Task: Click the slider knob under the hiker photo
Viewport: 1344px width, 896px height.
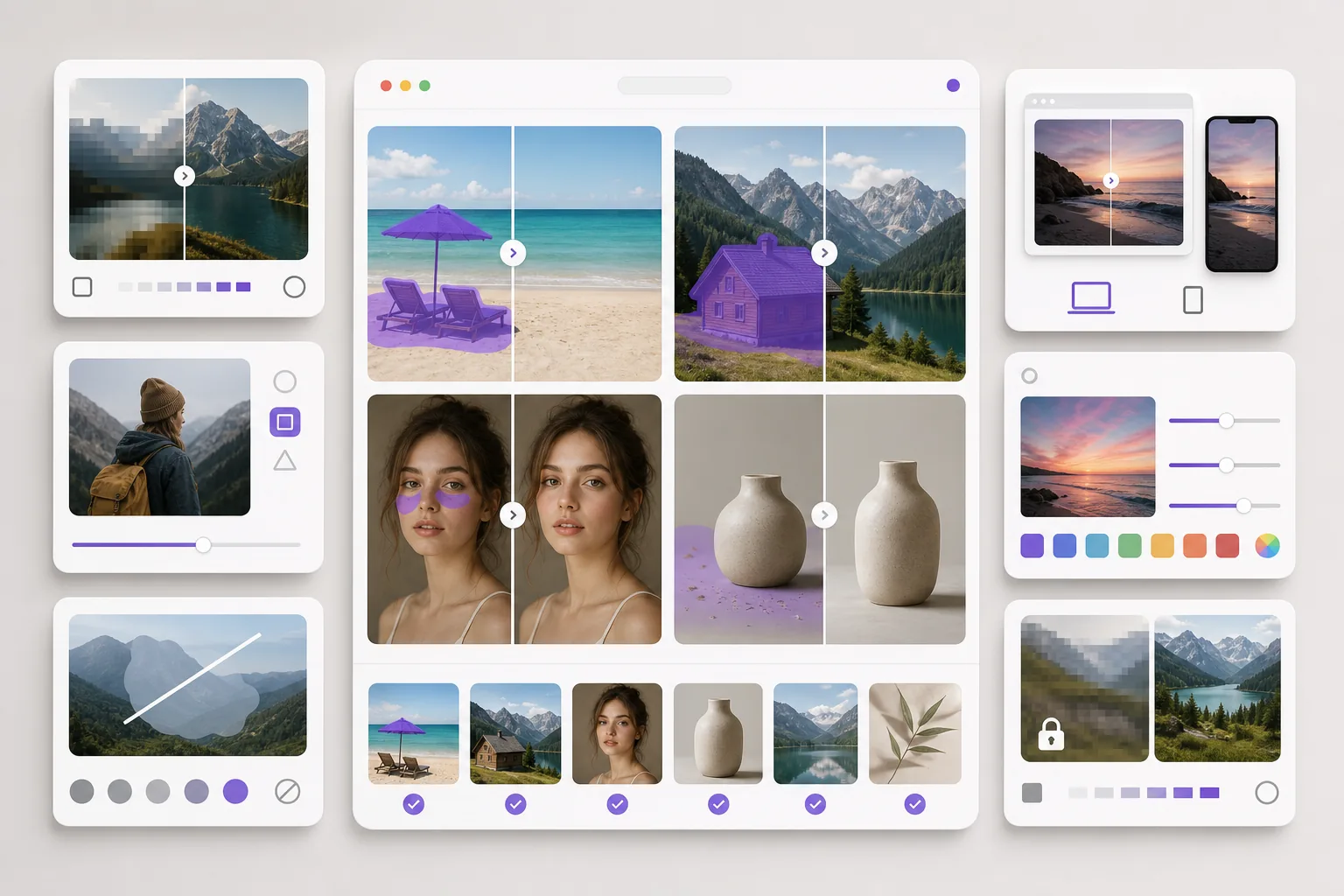Action: [x=203, y=545]
